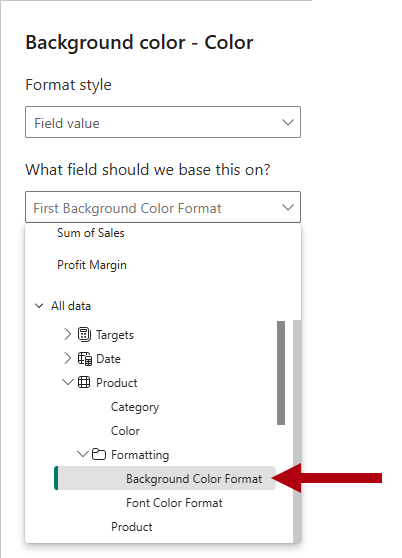Click the Targets calculator table icon
This screenshot has width=402, height=558.
tap(84, 335)
